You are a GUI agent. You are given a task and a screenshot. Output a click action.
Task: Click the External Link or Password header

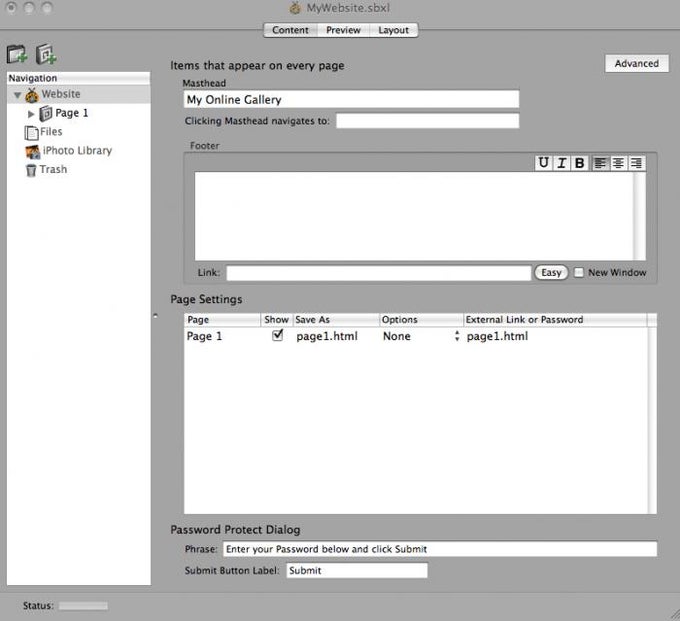[555, 320]
